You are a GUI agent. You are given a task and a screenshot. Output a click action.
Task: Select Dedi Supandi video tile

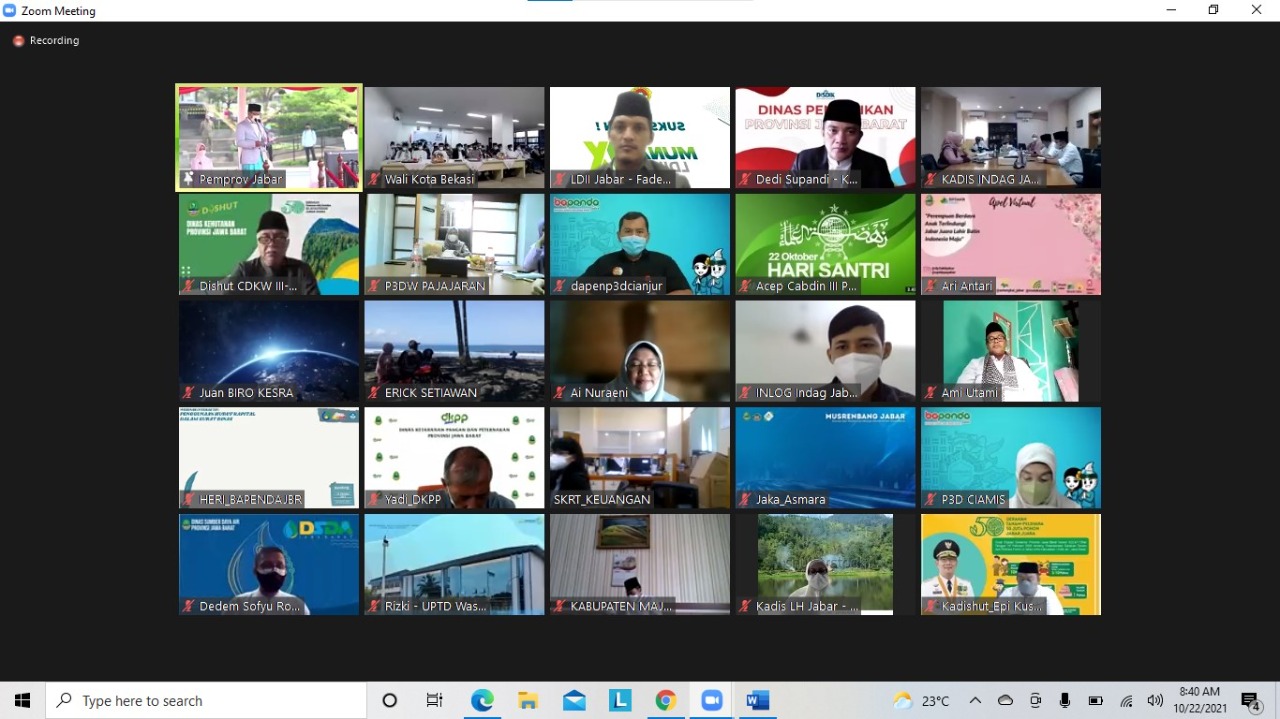coord(825,137)
